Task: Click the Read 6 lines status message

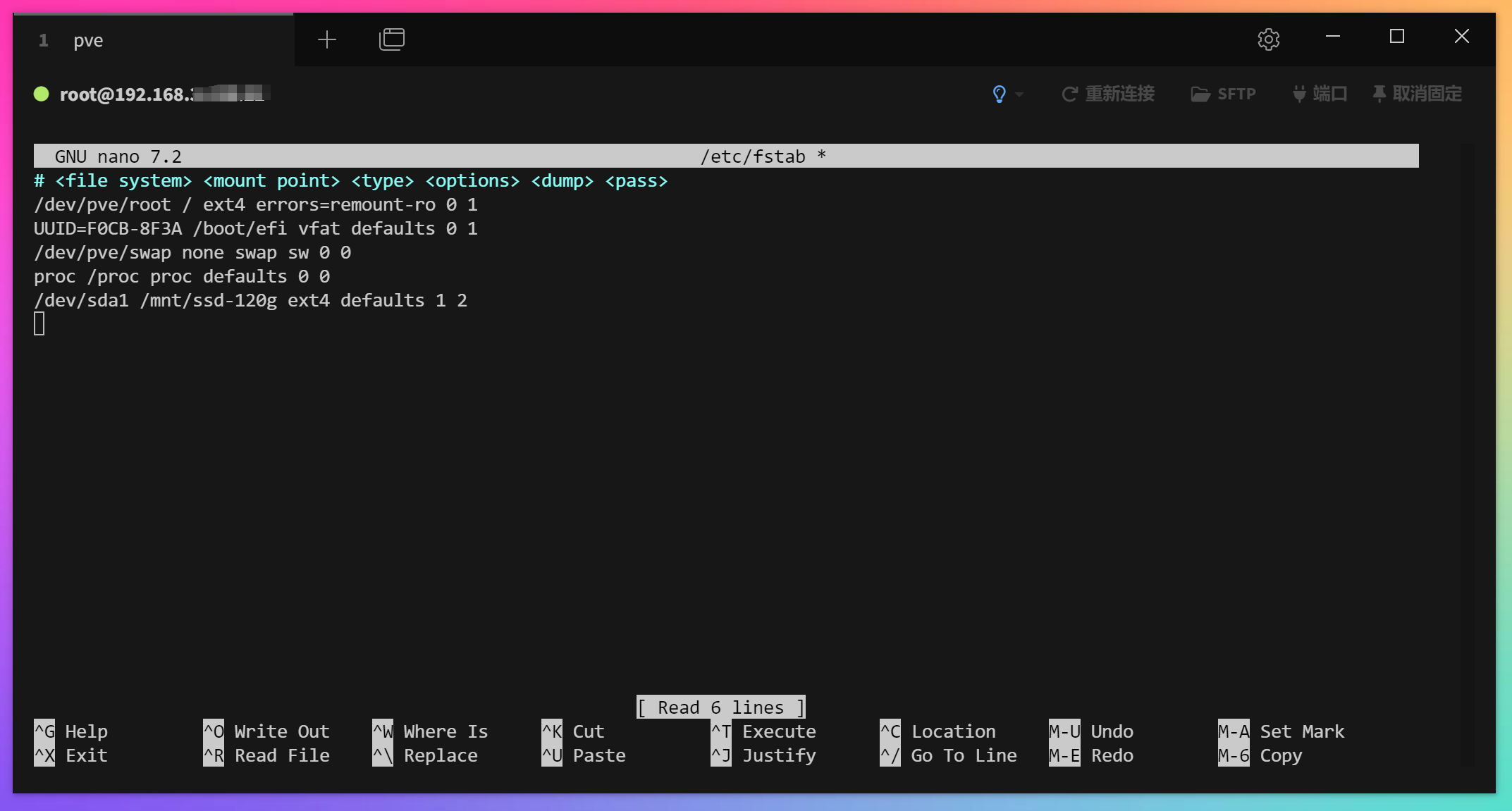Action: pyautogui.click(x=720, y=707)
